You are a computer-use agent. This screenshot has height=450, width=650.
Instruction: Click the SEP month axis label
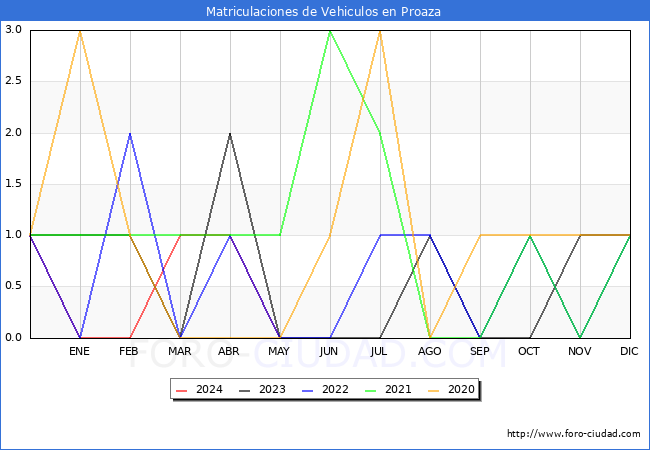[480, 351]
